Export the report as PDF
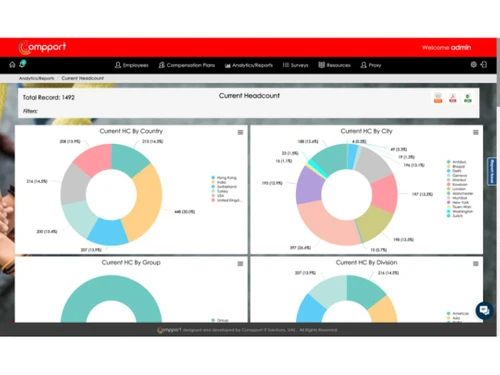Screen dimensions: 500x375 tap(453, 98)
